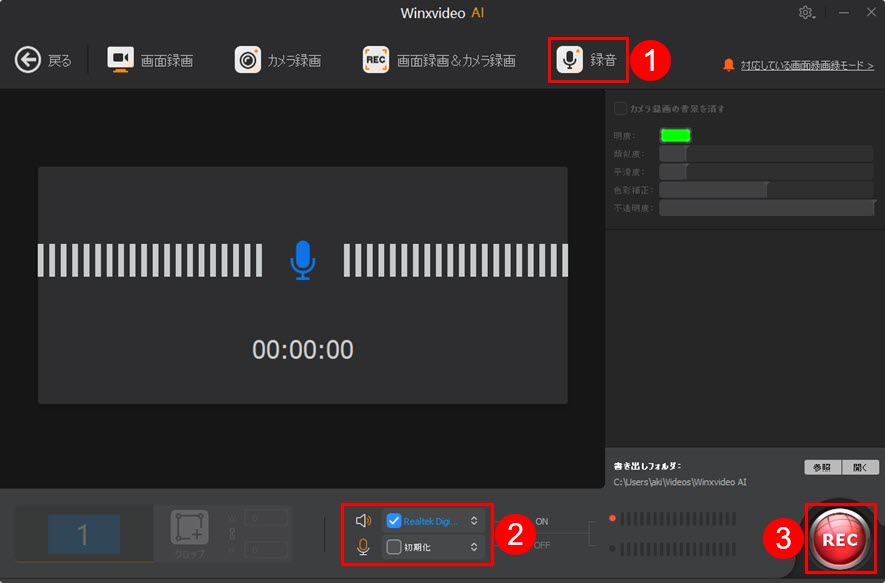This screenshot has width=885, height=583.
Task: Click the 画面録画&カメラ録画 tab label
Action: click(x=456, y=60)
